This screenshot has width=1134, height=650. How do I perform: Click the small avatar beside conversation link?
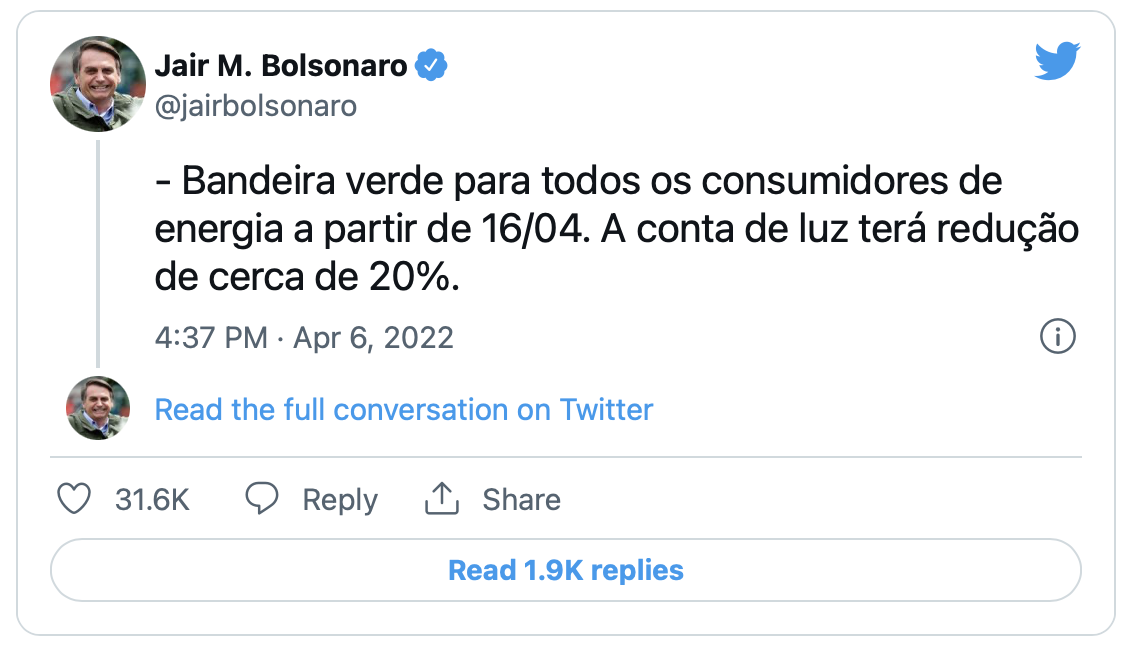(x=98, y=408)
